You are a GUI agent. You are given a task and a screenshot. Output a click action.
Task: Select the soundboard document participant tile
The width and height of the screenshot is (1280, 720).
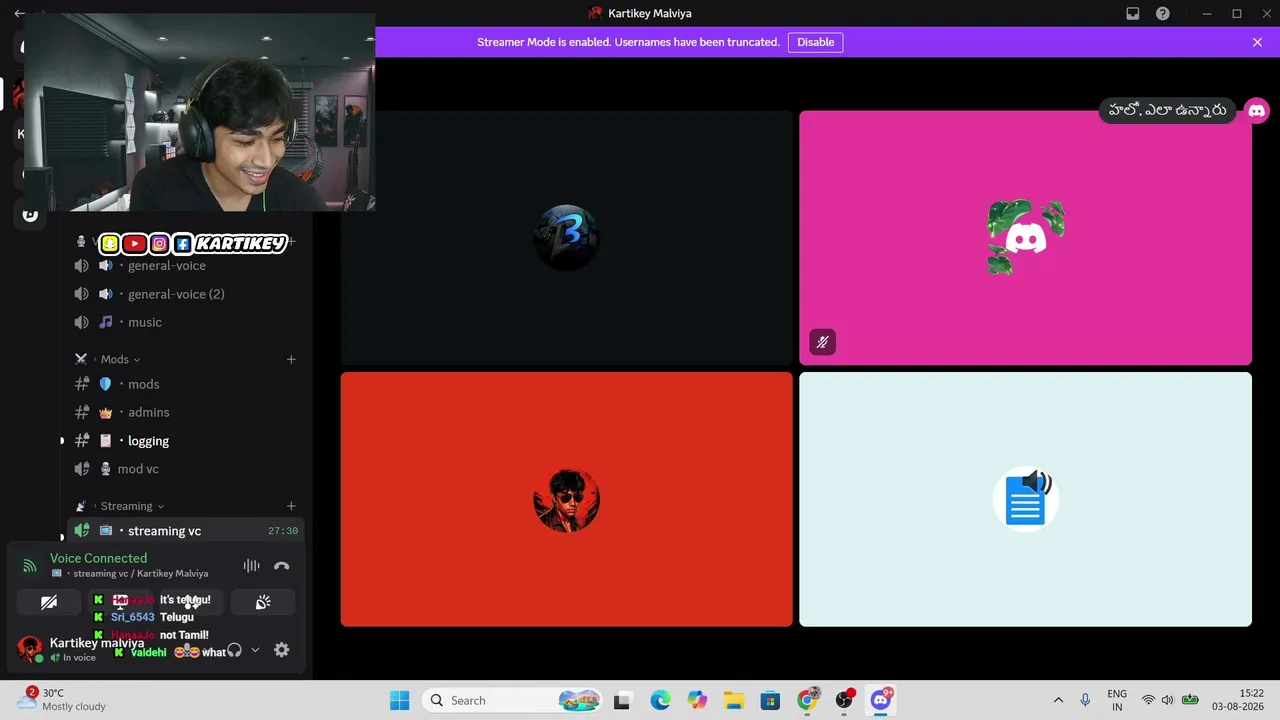1025,500
